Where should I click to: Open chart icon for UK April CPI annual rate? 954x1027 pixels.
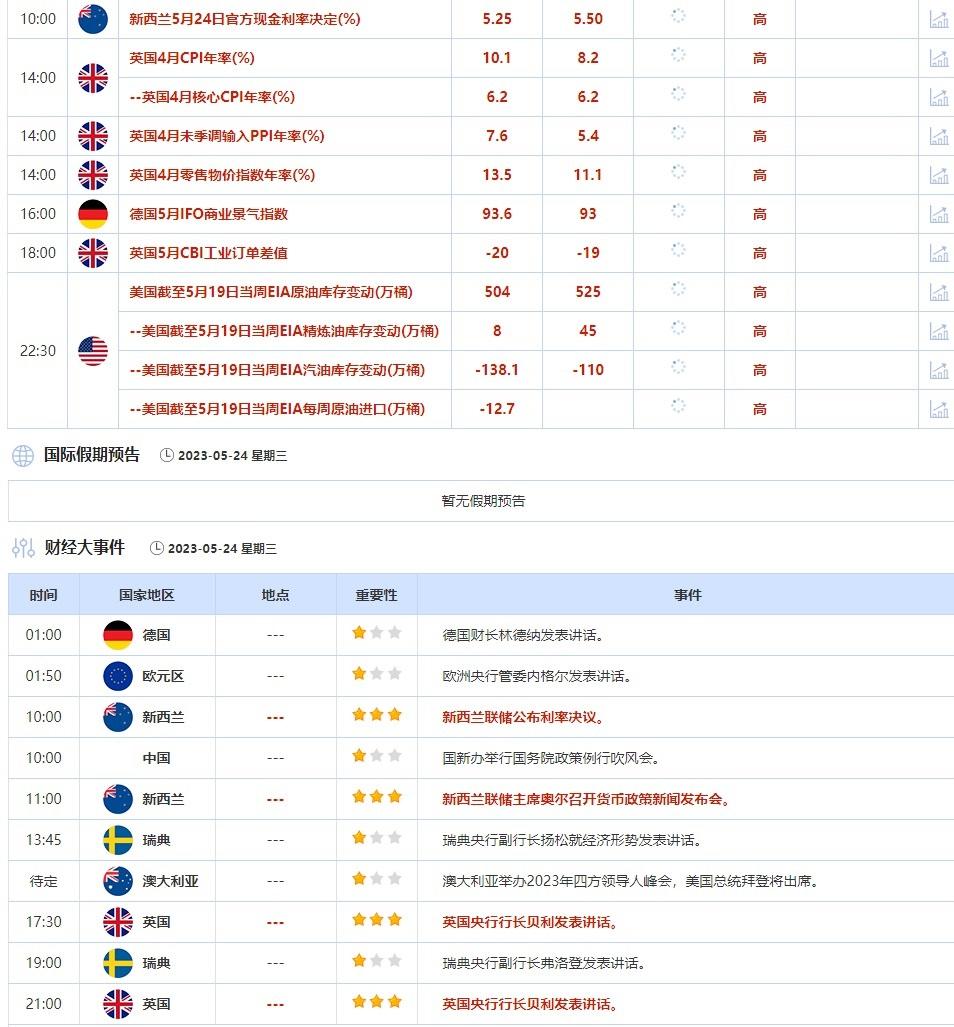938,58
